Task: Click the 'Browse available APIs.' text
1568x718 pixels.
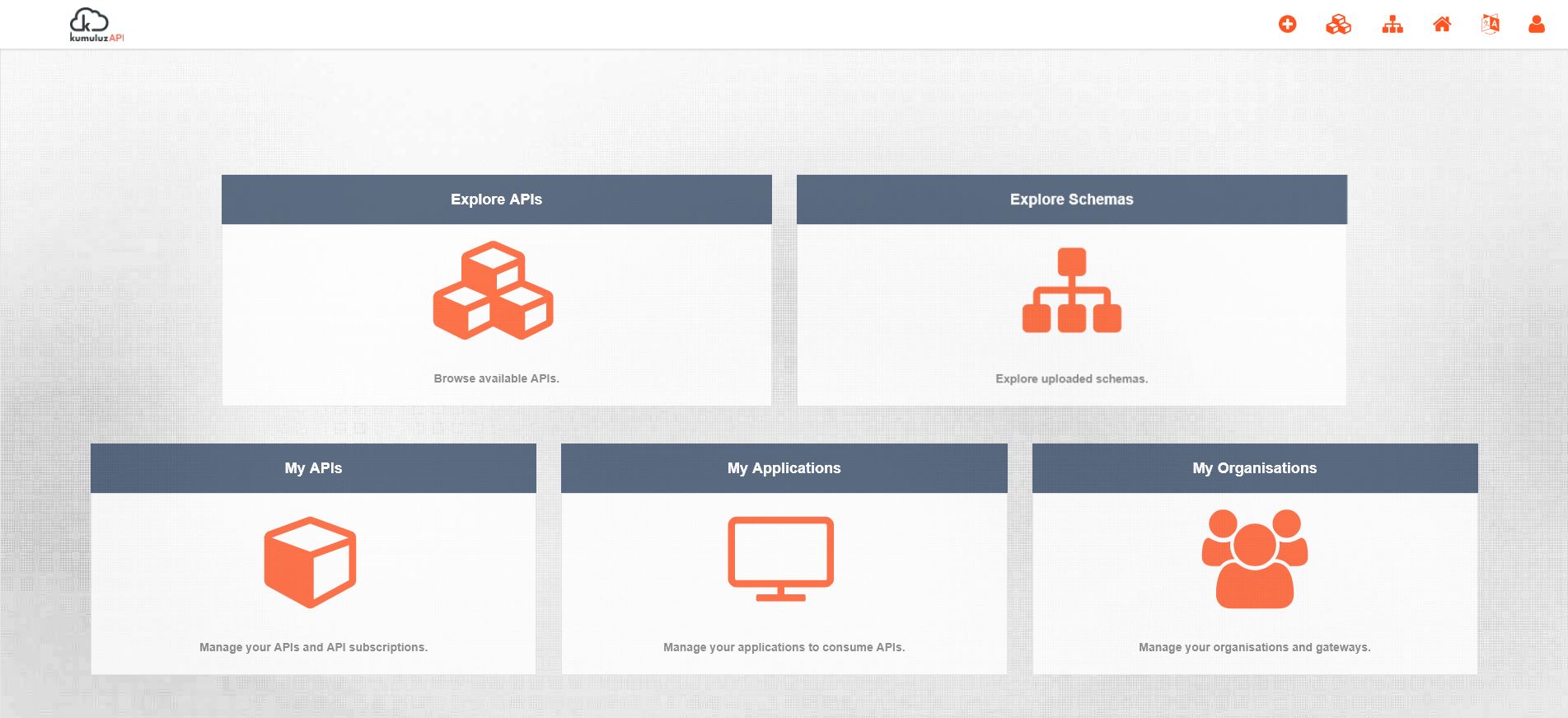Action: [x=496, y=378]
